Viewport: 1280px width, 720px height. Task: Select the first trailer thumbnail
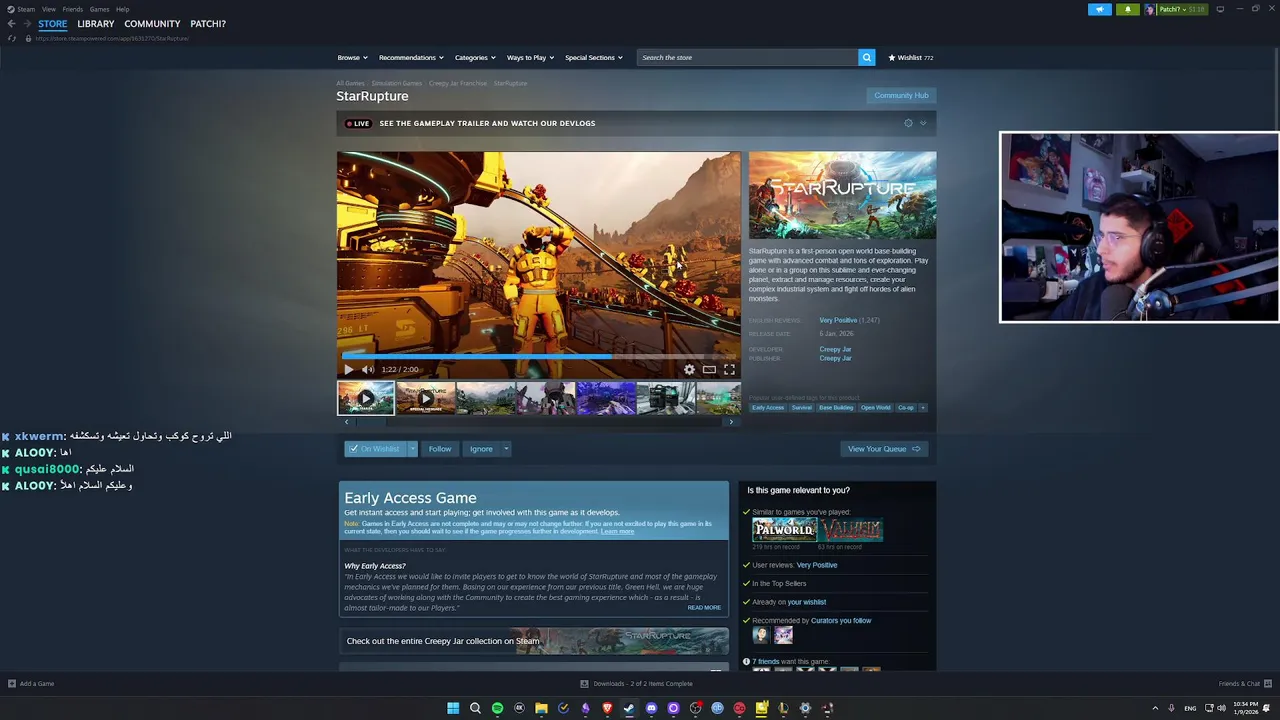click(365, 398)
